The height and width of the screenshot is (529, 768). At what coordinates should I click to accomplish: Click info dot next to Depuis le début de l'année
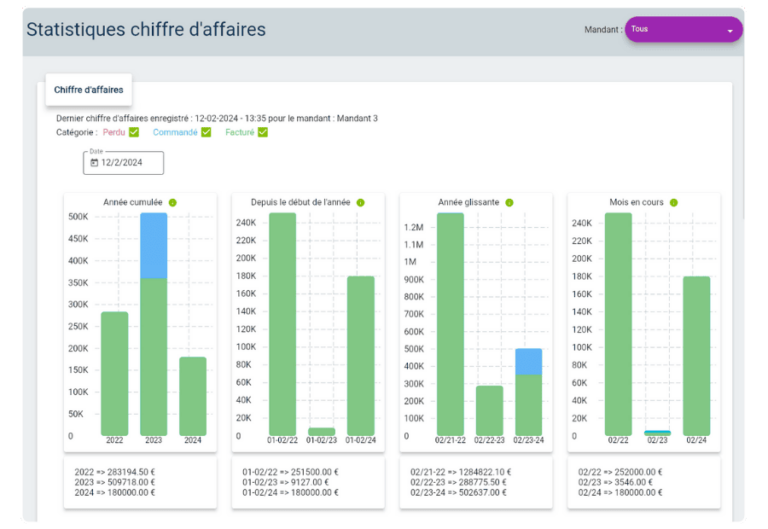click(360, 203)
